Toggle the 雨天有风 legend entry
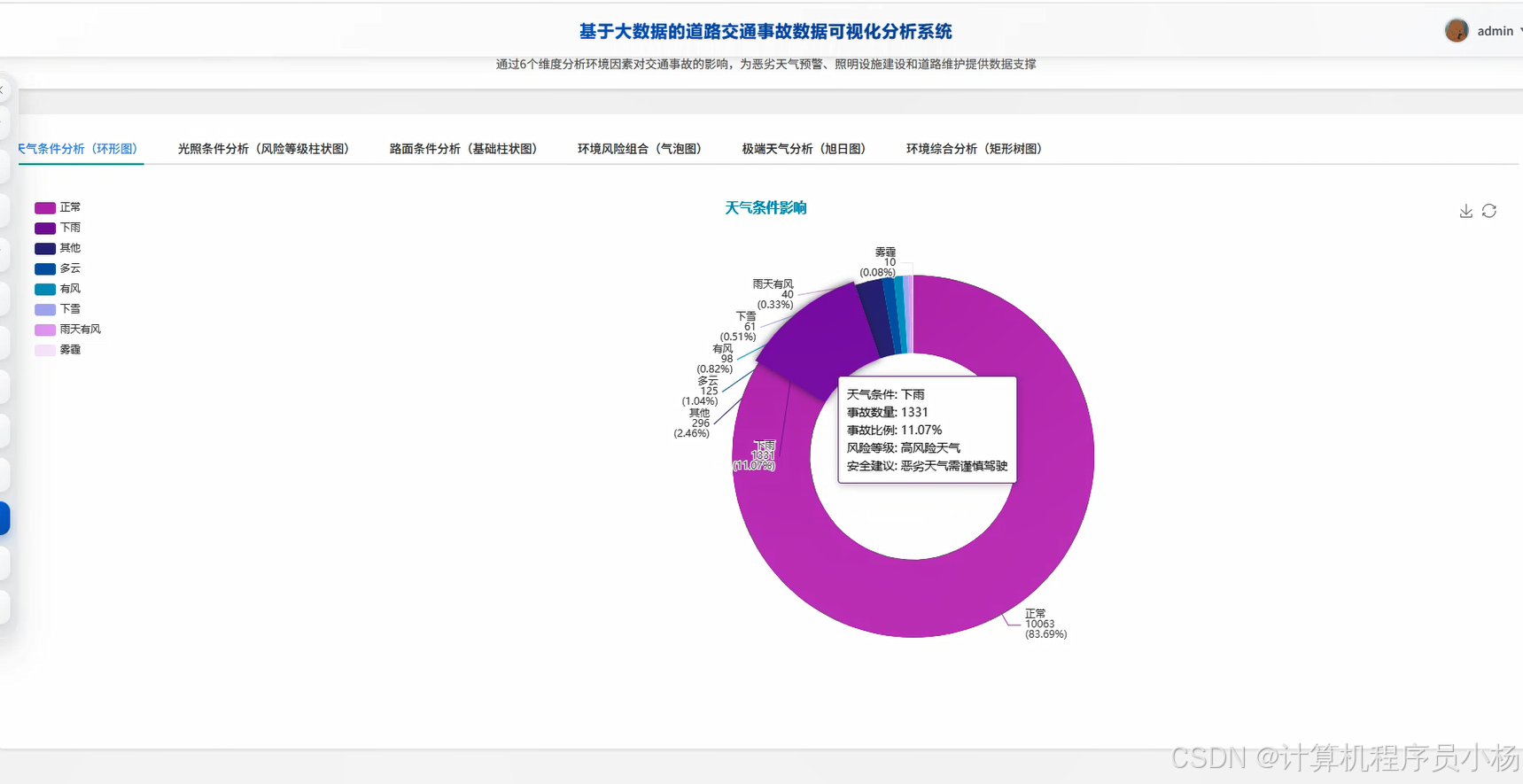 pos(68,330)
